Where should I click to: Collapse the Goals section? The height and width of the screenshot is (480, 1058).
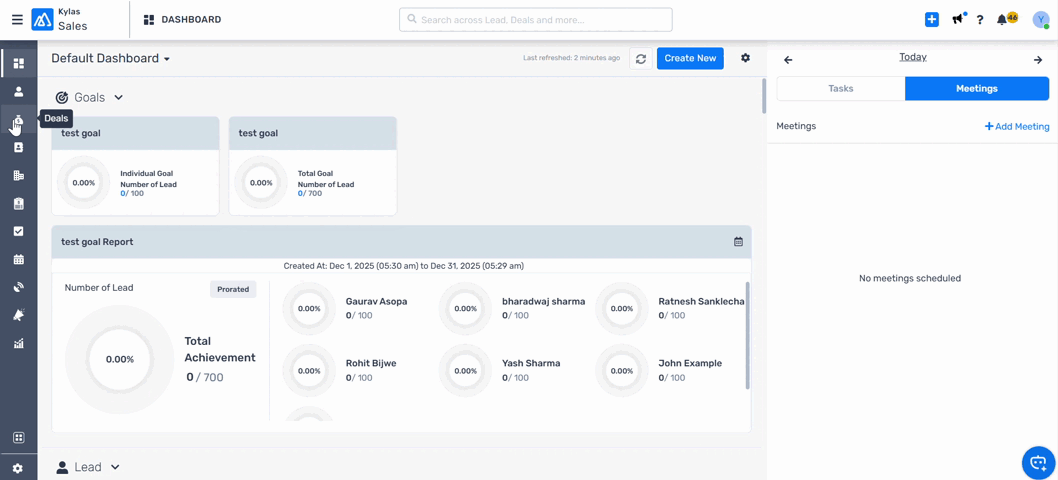[x=118, y=98]
